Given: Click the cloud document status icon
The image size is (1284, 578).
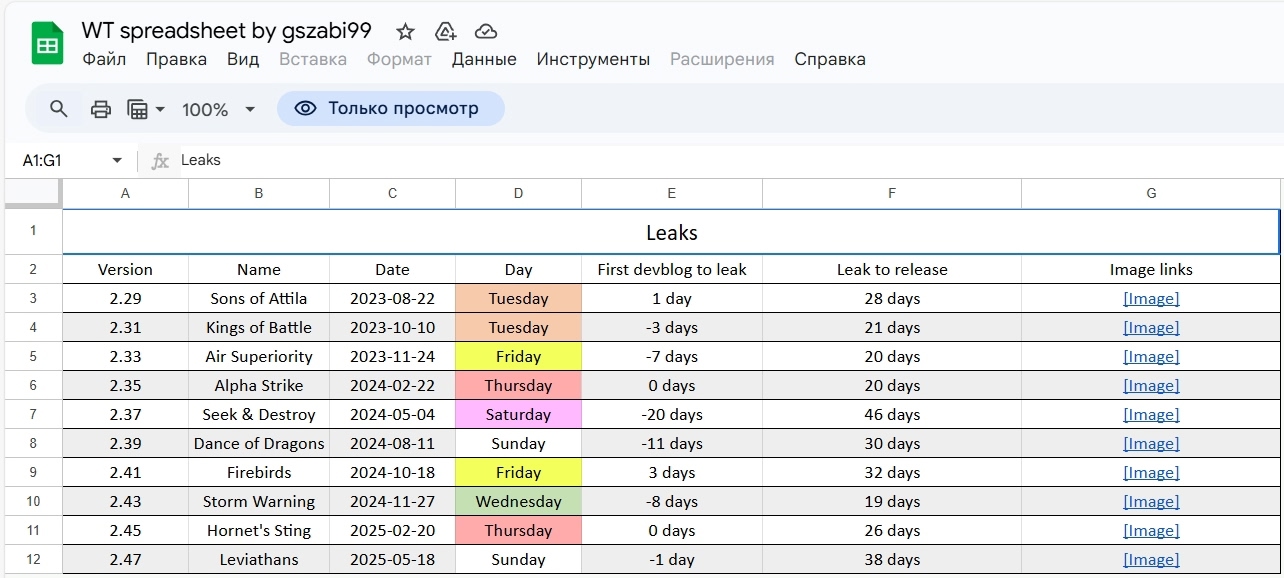Looking at the screenshot, I should coord(486,31).
